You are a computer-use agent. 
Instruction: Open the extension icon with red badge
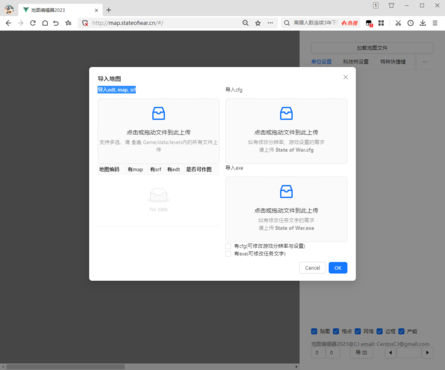369,23
